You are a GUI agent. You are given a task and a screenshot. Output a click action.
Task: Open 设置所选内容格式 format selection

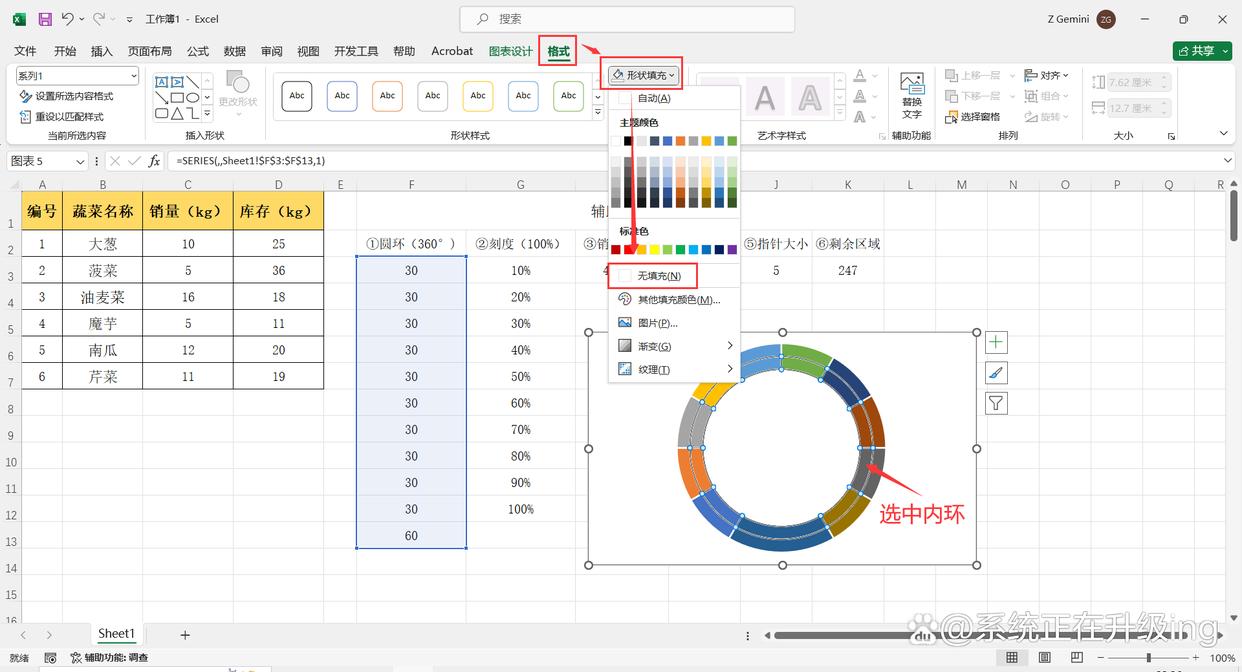66,96
